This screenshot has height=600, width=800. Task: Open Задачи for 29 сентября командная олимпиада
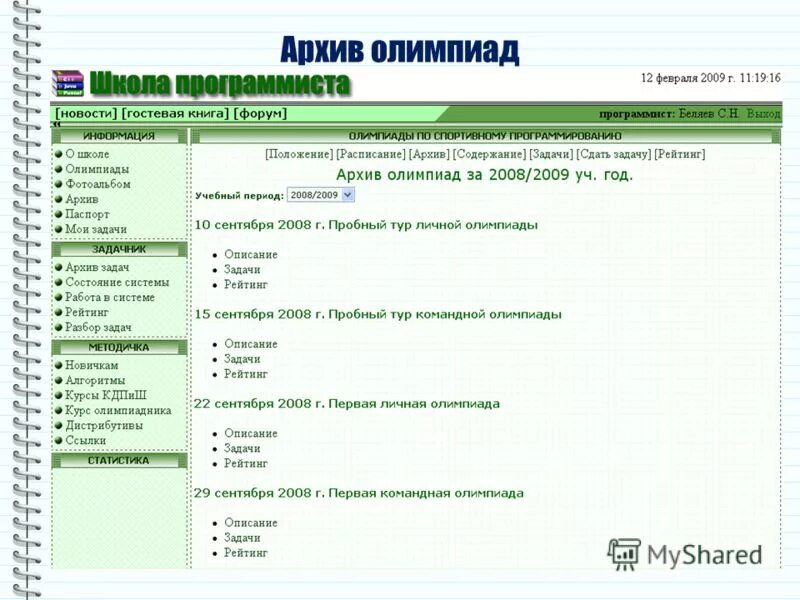tap(242, 538)
